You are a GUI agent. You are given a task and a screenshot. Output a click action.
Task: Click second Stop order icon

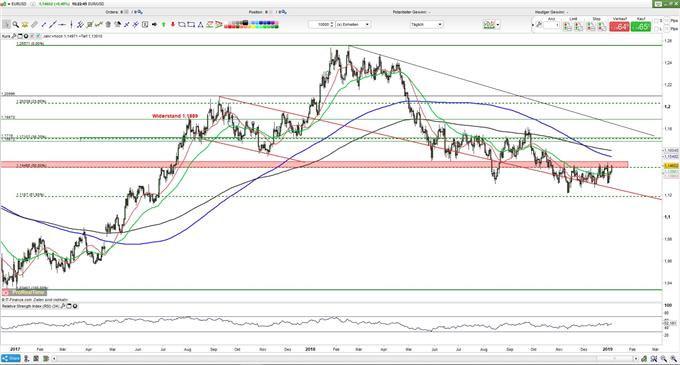coord(602,27)
